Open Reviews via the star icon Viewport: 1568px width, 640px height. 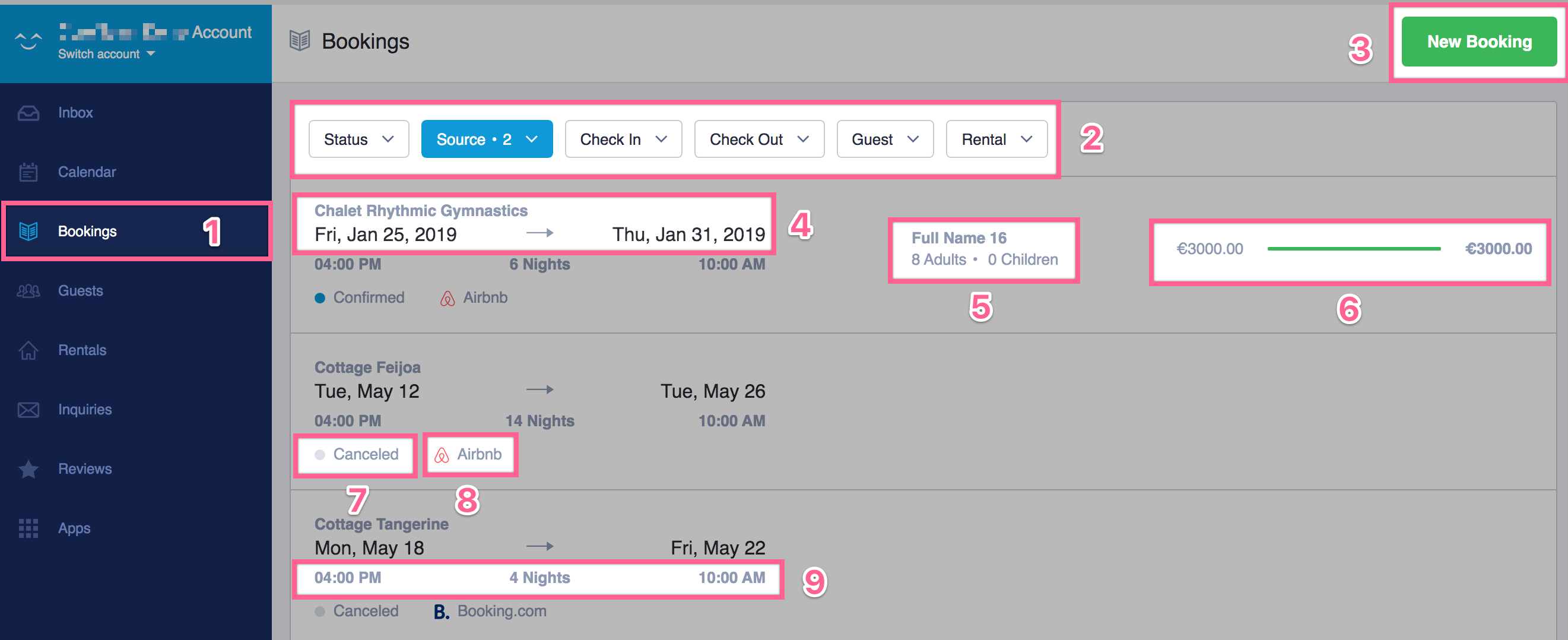pyautogui.click(x=28, y=469)
